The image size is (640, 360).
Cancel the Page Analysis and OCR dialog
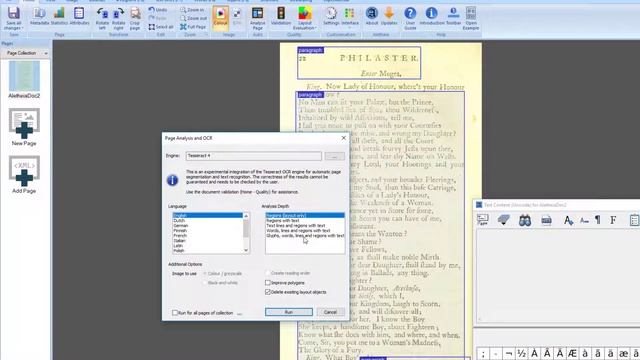[330, 312]
